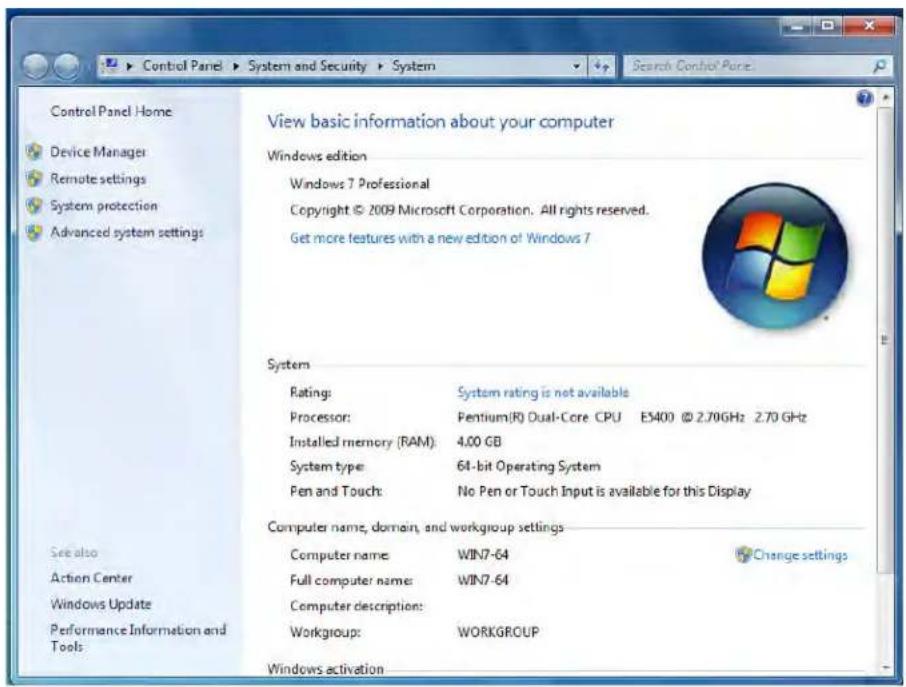Click Get more features with new edition link

point(440,238)
